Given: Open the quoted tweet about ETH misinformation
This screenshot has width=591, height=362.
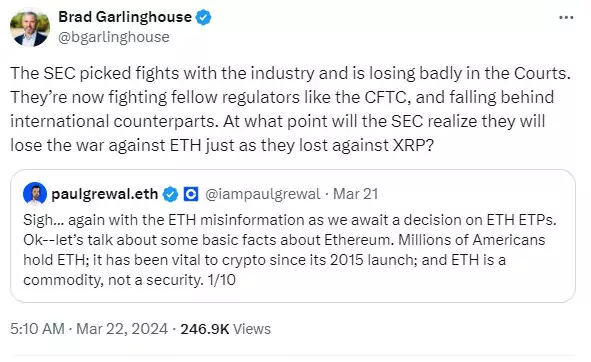Looking at the screenshot, I should (x=292, y=236).
